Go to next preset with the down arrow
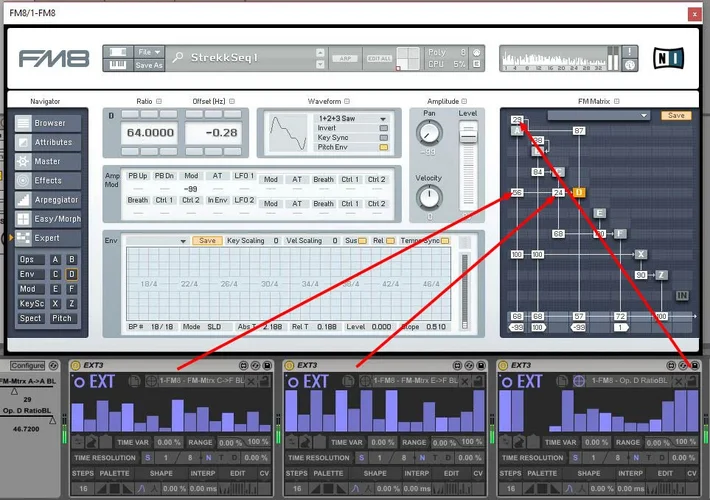 tap(320, 64)
